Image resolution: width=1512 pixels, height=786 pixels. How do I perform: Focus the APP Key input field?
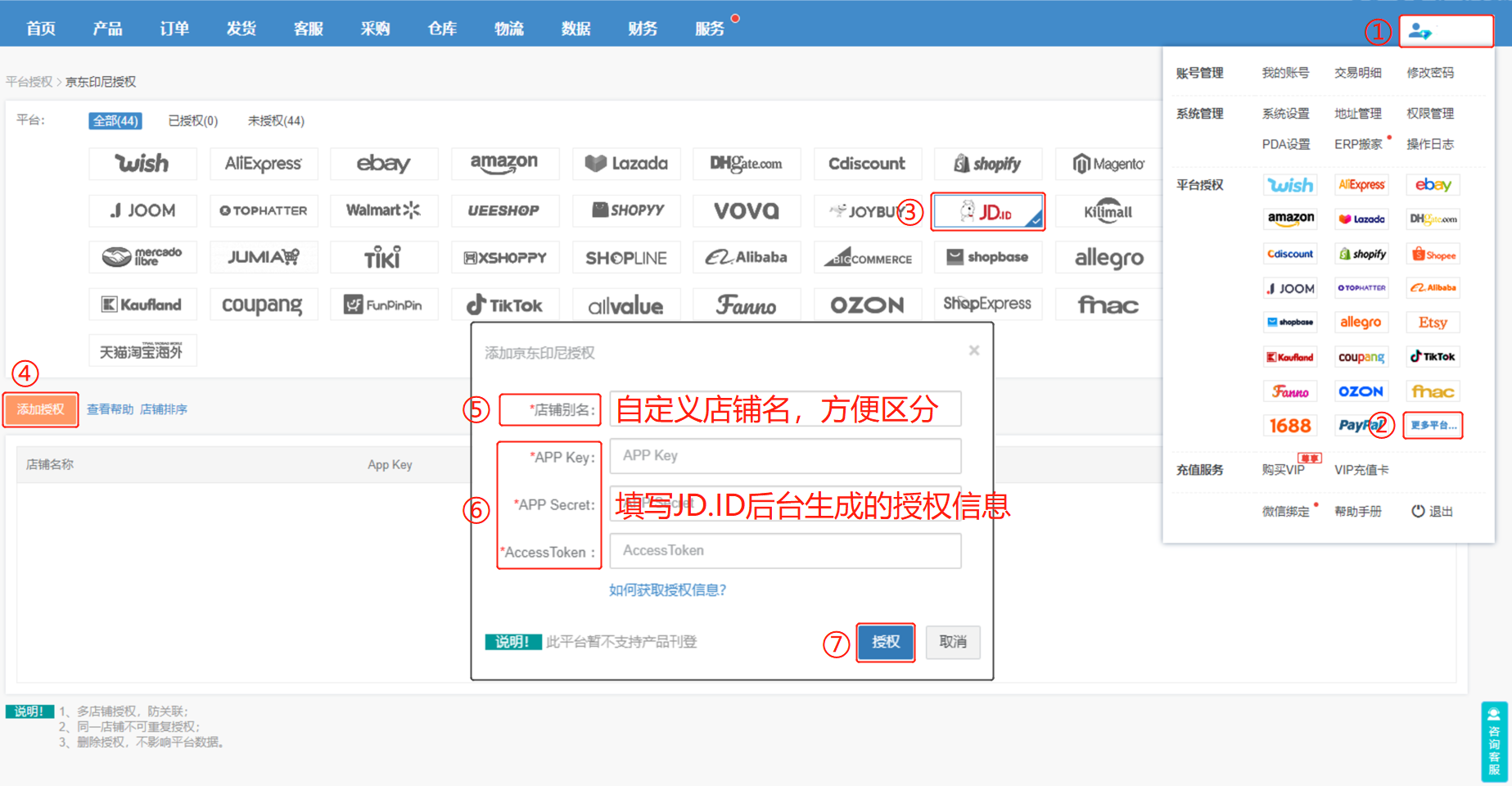786,456
